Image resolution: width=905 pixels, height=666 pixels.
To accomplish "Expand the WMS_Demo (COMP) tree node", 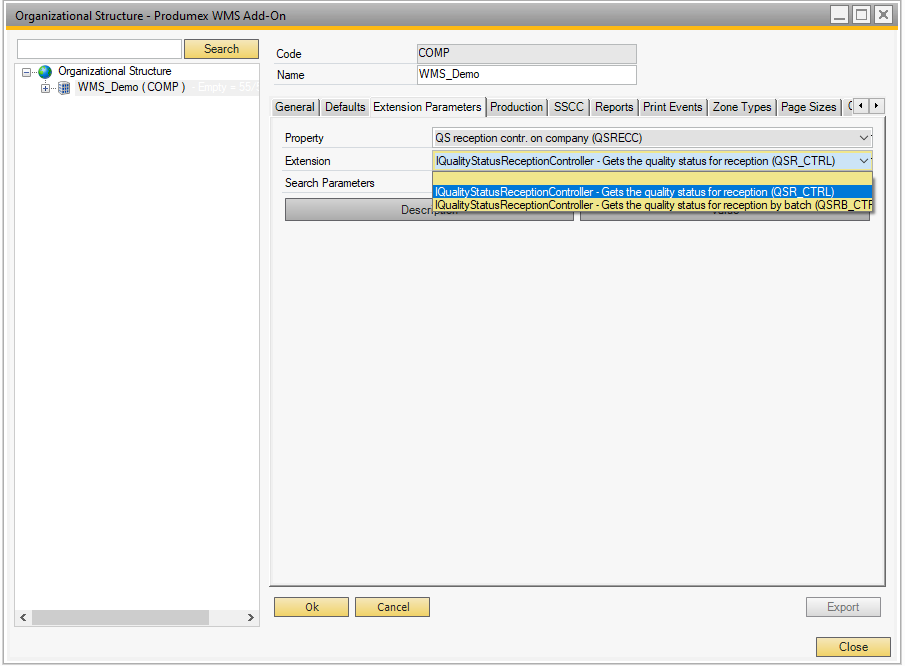I will point(45,88).
